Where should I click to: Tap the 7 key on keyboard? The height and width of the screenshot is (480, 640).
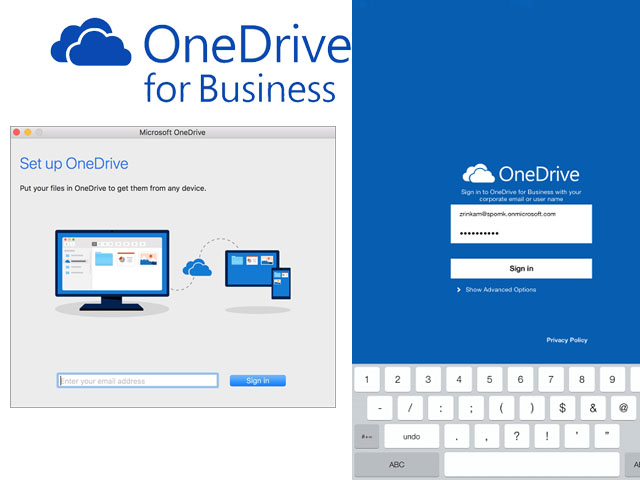click(551, 379)
